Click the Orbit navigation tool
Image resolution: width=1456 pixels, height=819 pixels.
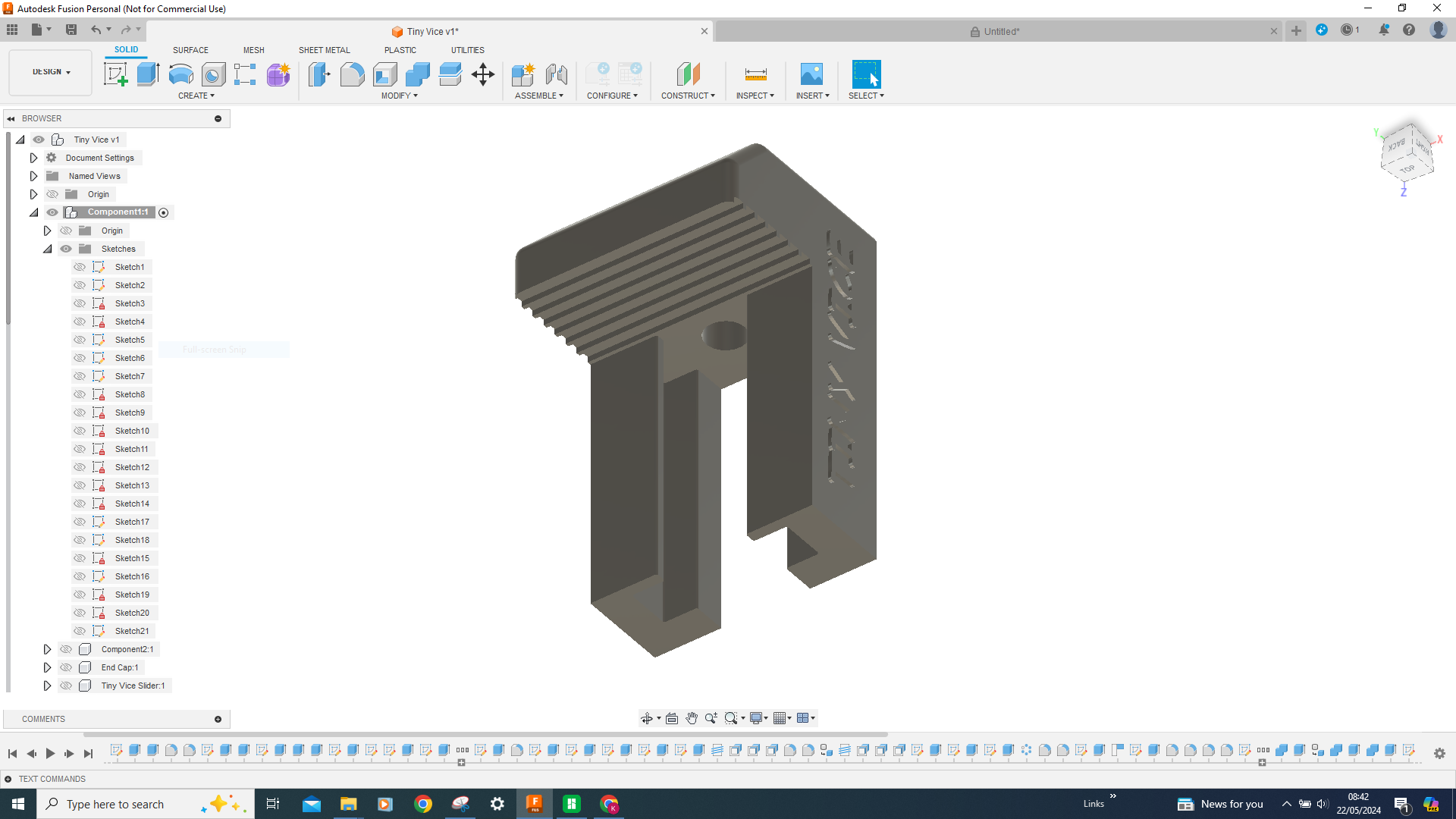[x=646, y=718]
